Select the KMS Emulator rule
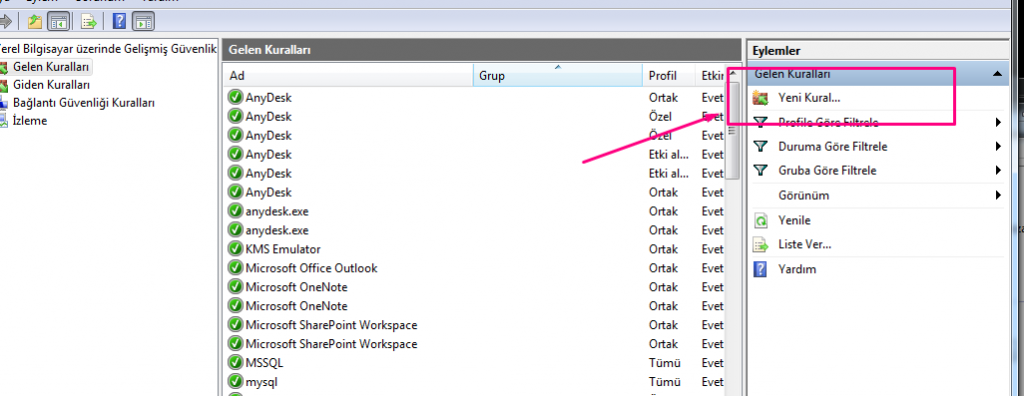Viewport: 1024px width, 396px height. tap(283, 249)
